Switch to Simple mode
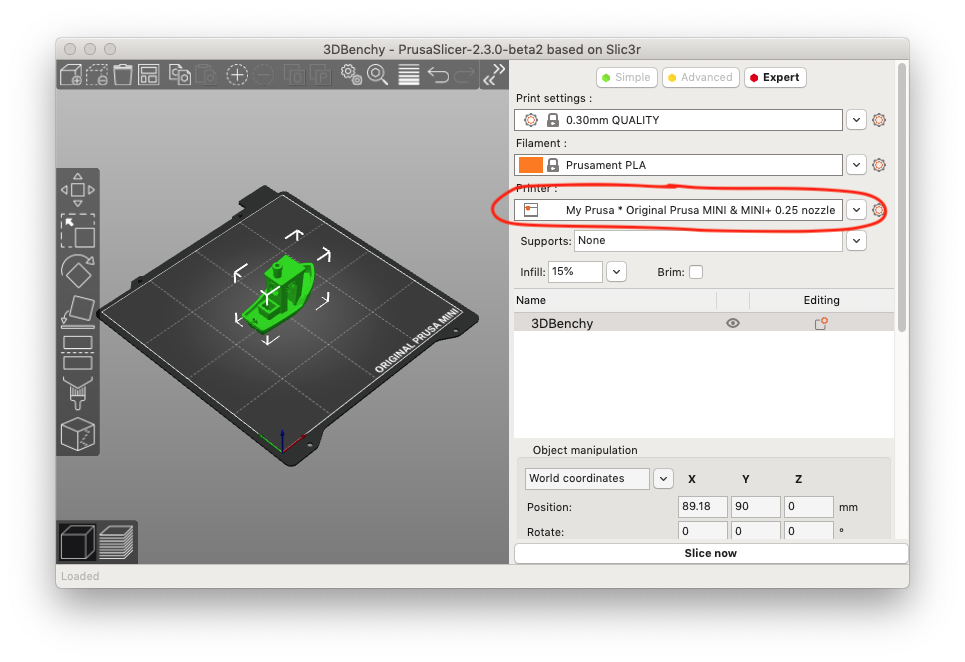This screenshot has width=965, height=662. point(626,77)
